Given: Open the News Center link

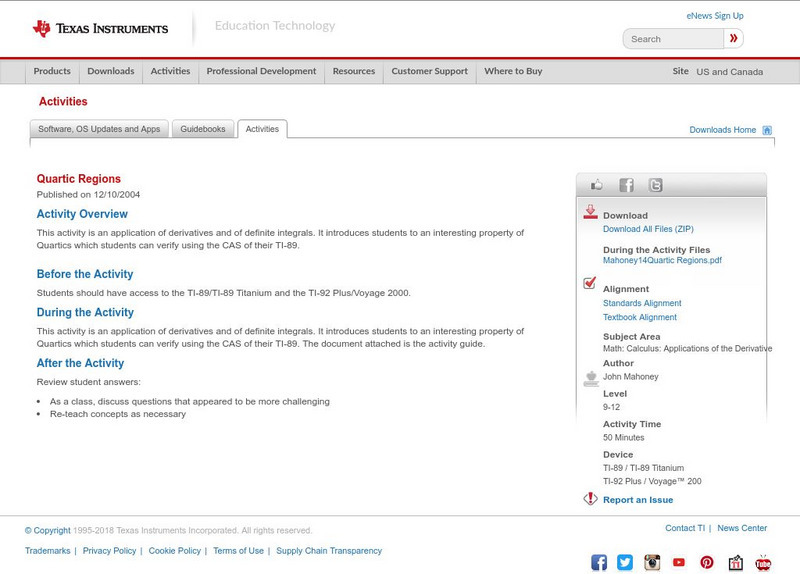Looking at the screenshot, I should [x=742, y=528].
